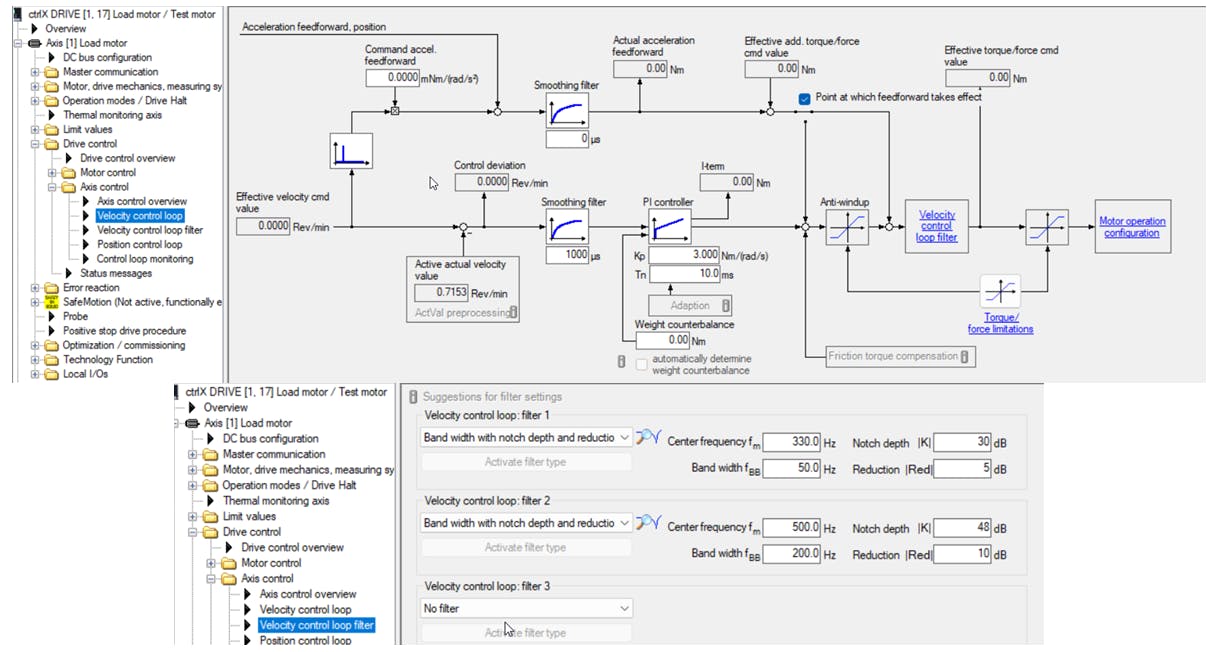Click the differentiator step block icon

click(x=351, y=152)
